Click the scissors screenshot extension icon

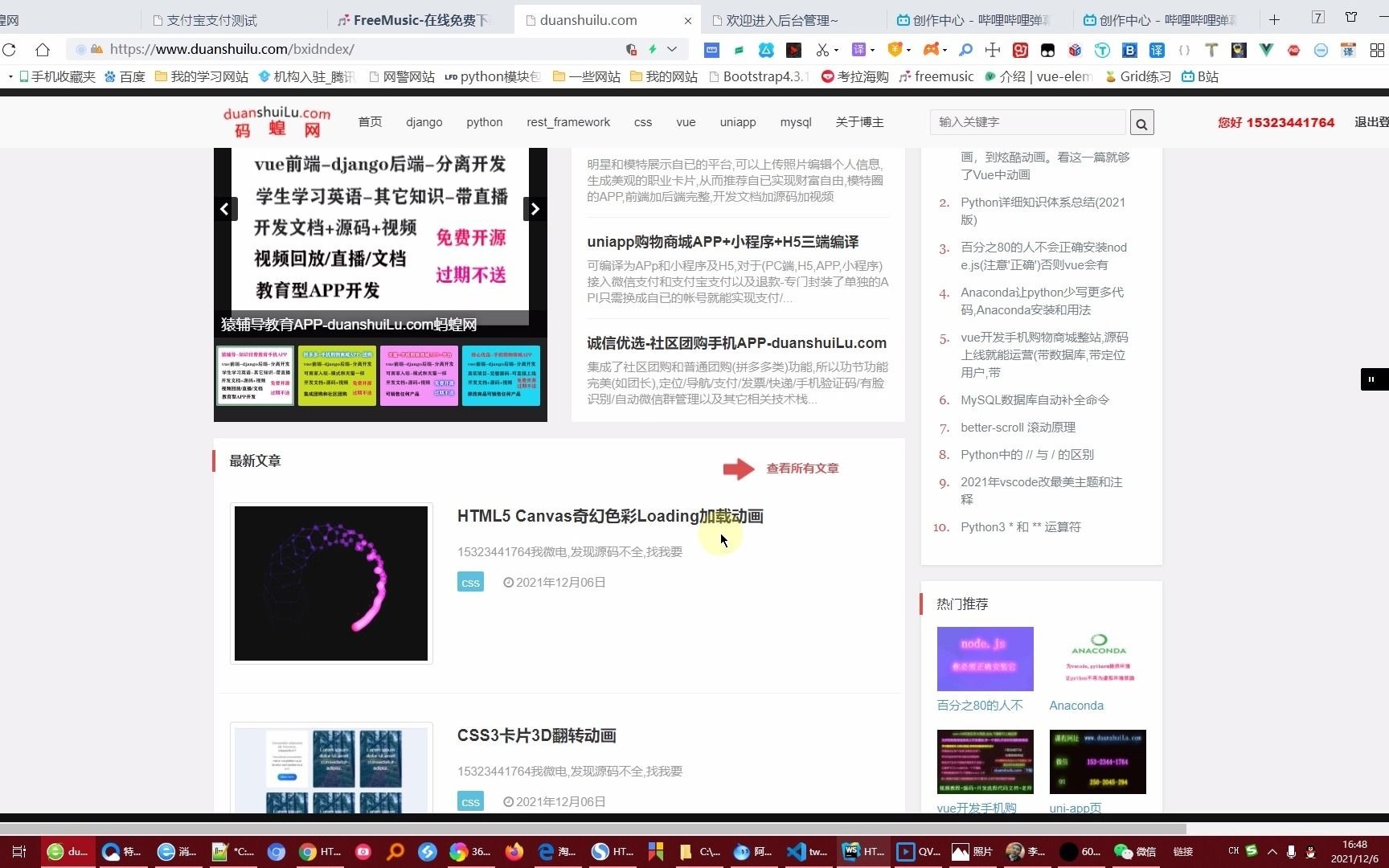tap(823, 50)
